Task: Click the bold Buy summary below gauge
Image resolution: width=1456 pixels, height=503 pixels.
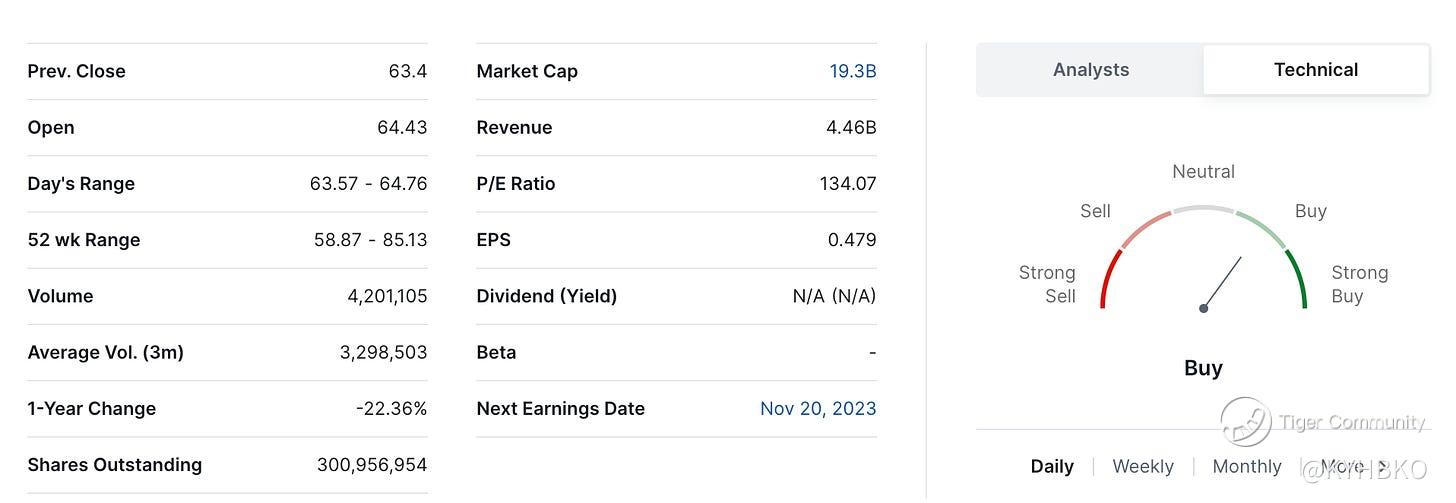Action: (x=1203, y=368)
